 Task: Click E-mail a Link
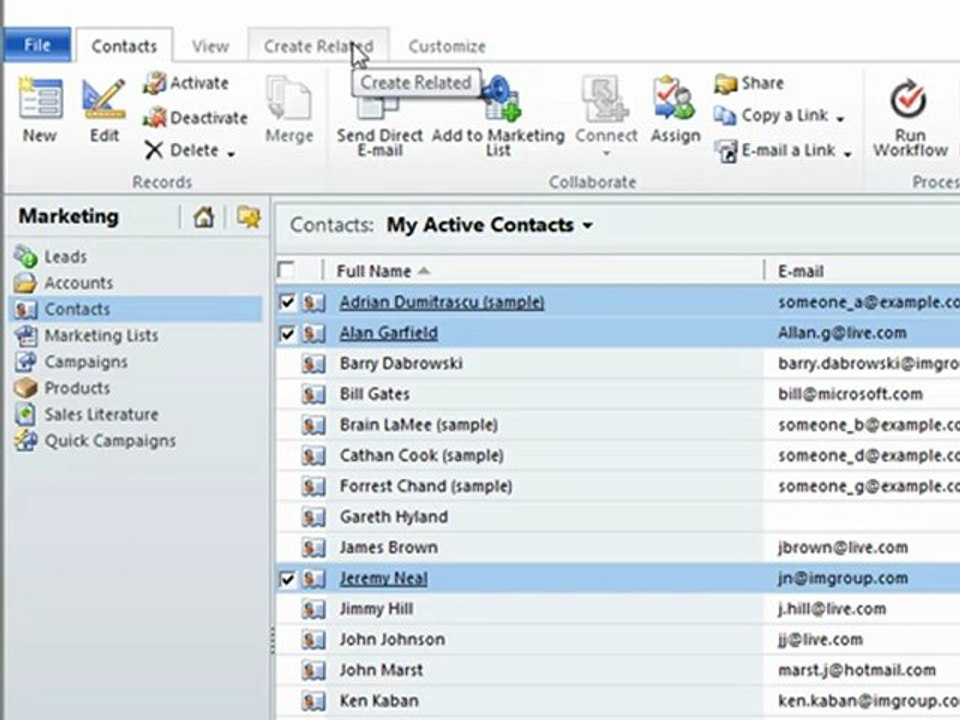pyautogui.click(x=775, y=150)
